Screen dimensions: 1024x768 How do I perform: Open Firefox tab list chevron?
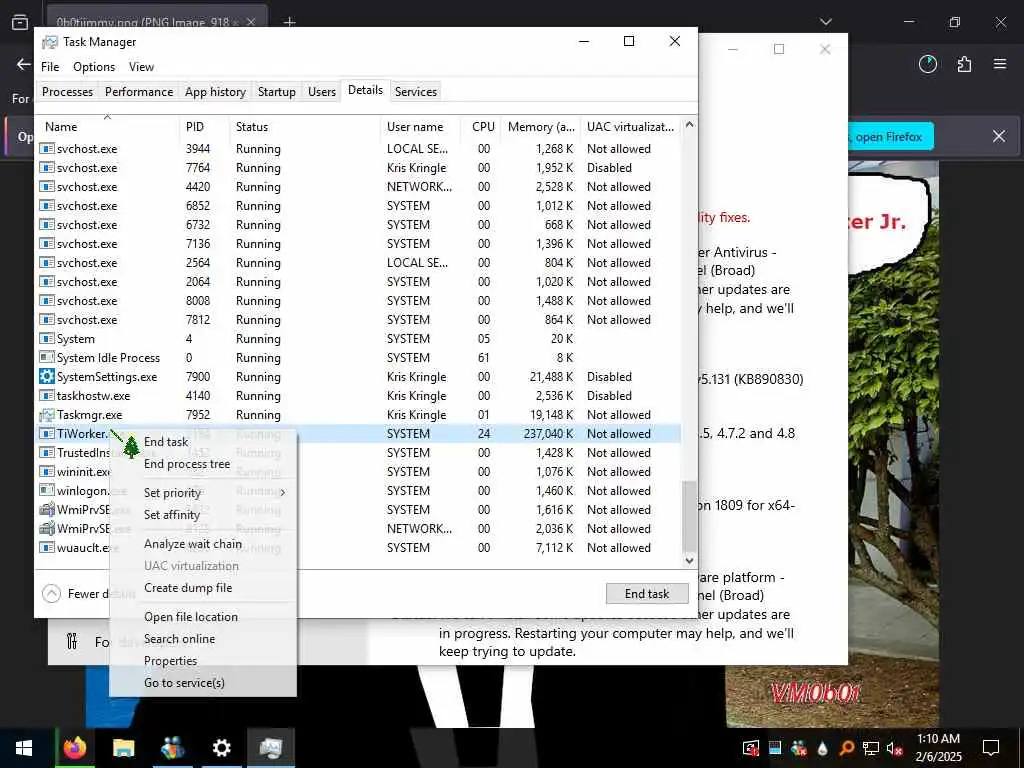[826, 22]
